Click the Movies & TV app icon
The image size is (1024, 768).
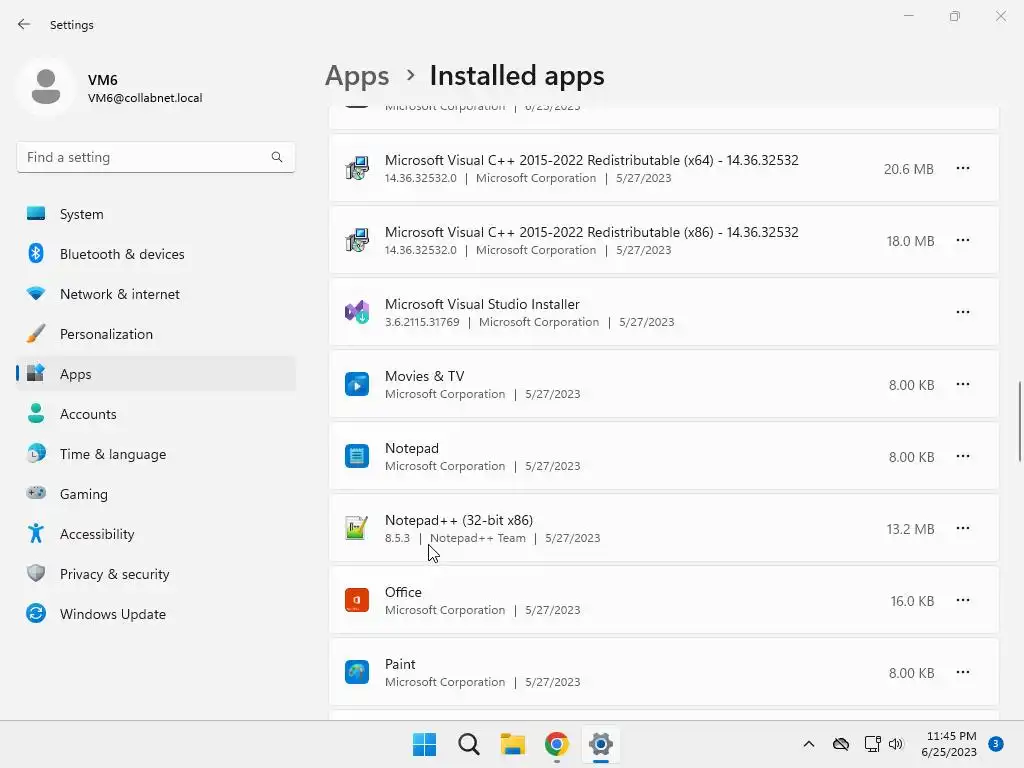357,384
